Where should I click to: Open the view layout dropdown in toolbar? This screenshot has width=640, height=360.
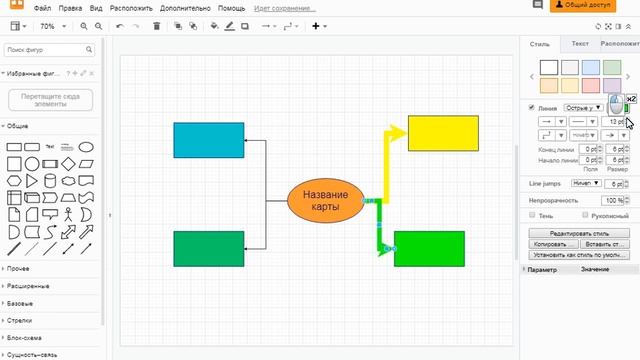click(x=18, y=26)
